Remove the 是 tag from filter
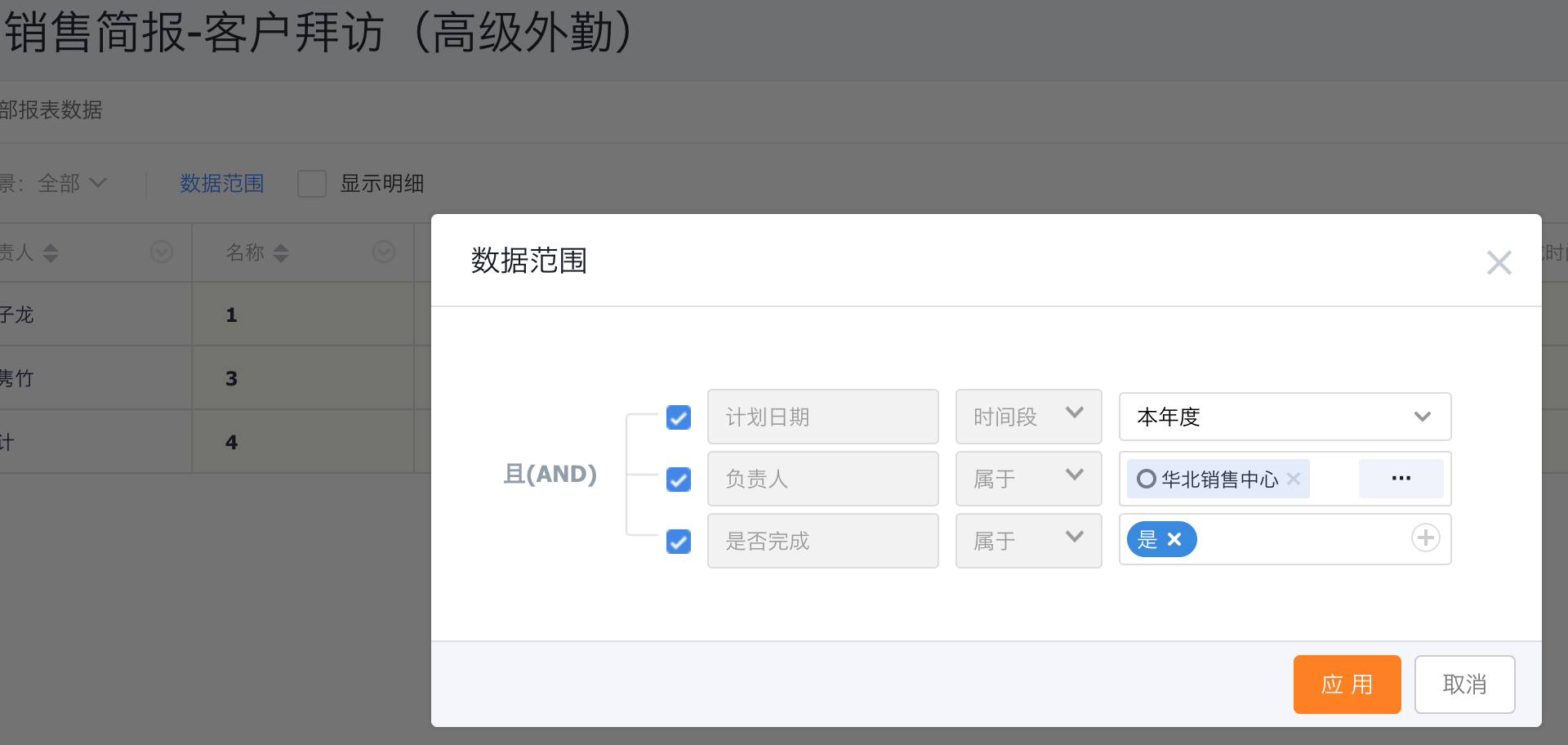This screenshot has width=1568, height=745. point(1174,539)
